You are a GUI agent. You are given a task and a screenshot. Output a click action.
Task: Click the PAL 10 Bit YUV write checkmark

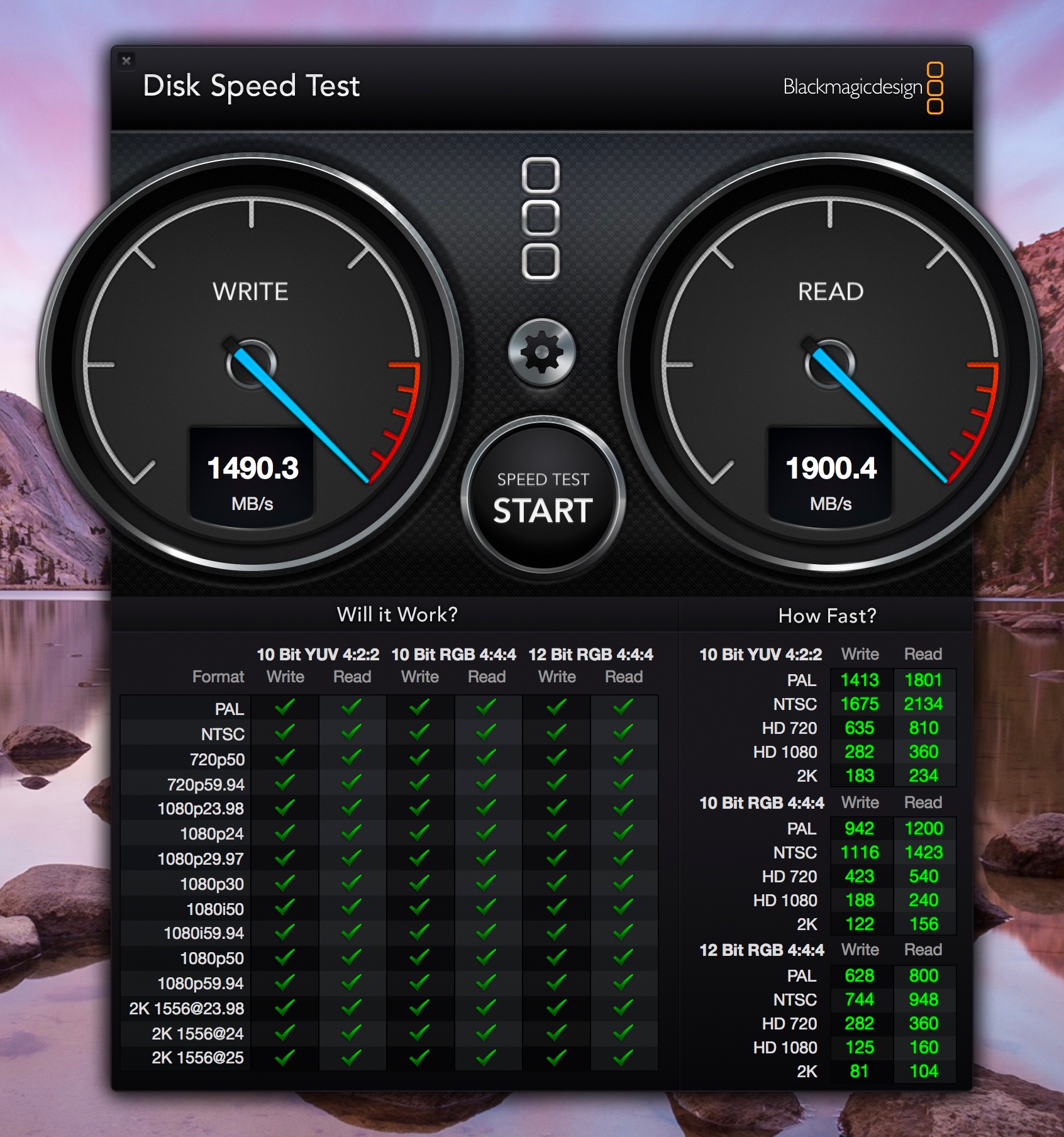click(285, 707)
